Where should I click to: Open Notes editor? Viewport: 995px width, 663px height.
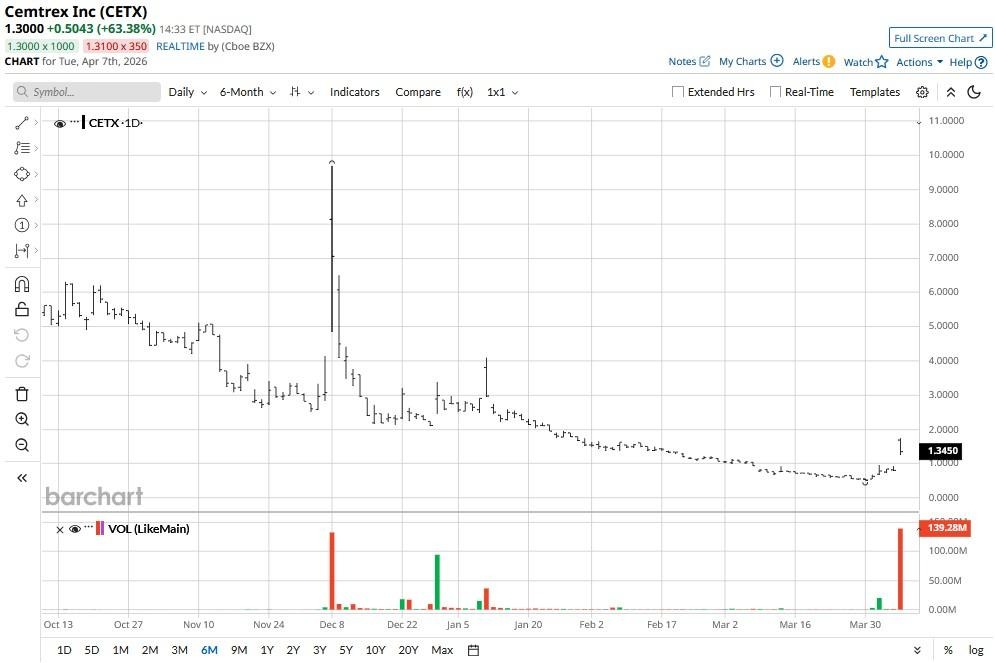(689, 62)
